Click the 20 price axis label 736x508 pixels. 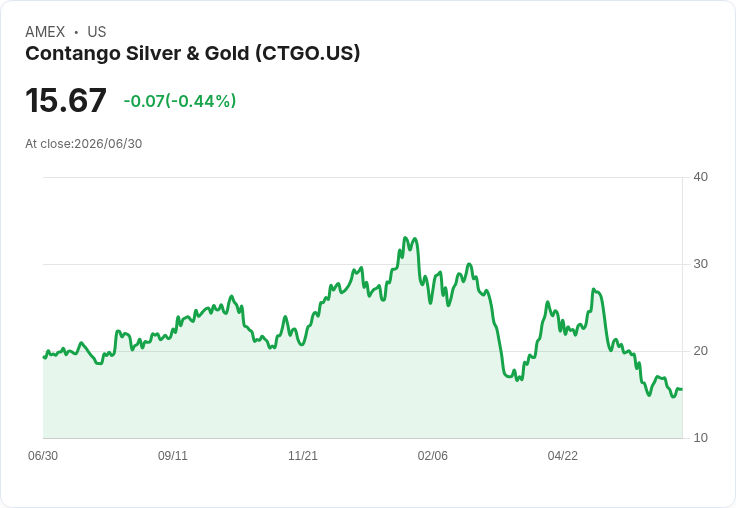700,351
